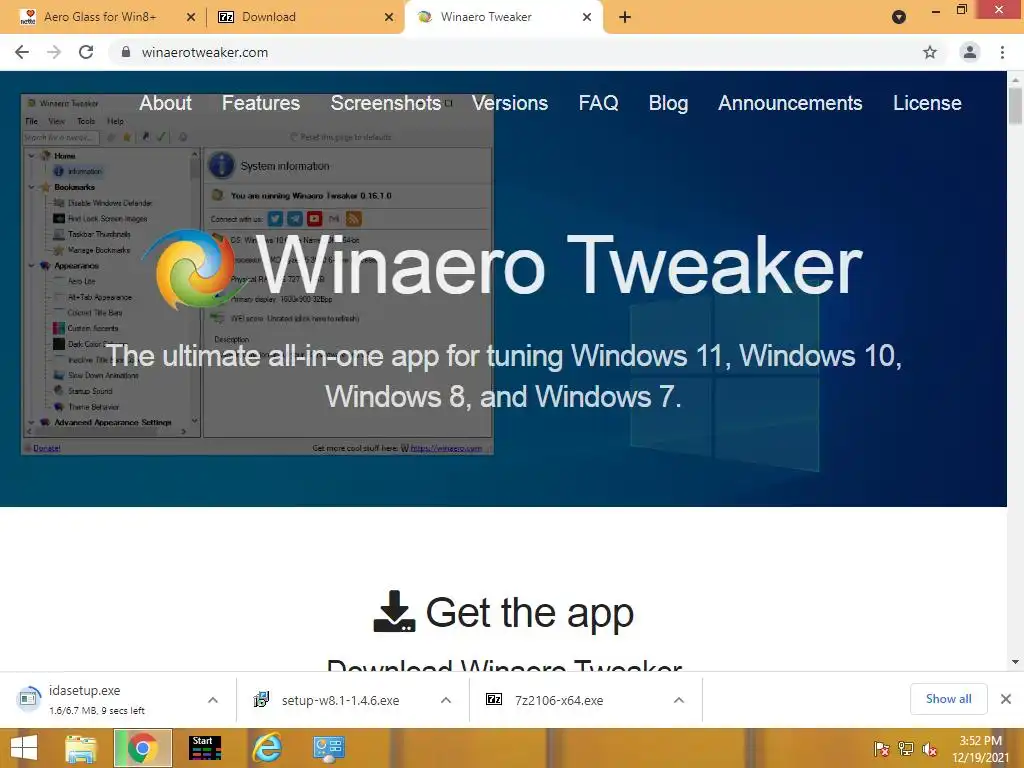Image resolution: width=1024 pixels, height=768 pixels.
Task: Click Show all downloads button
Action: [948, 699]
